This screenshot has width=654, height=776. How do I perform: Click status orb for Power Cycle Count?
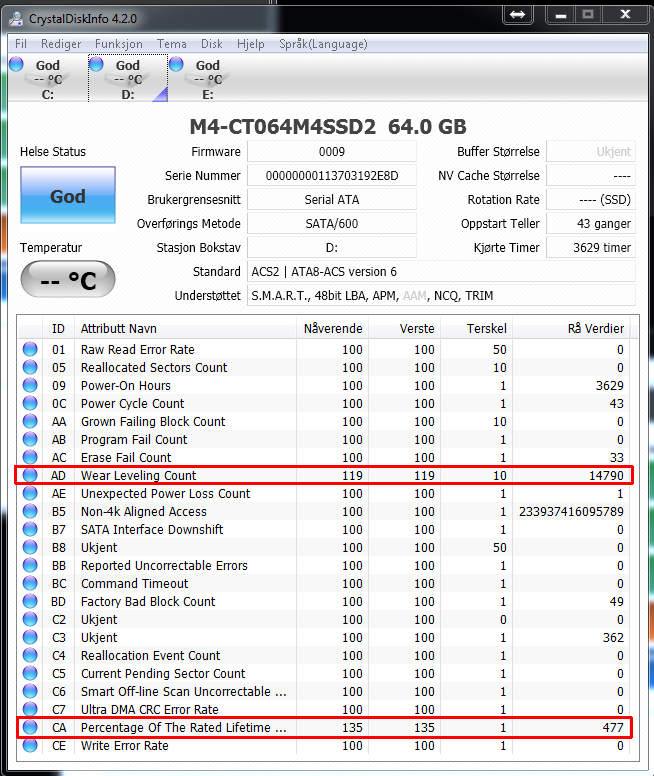click(x=30, y=403)
